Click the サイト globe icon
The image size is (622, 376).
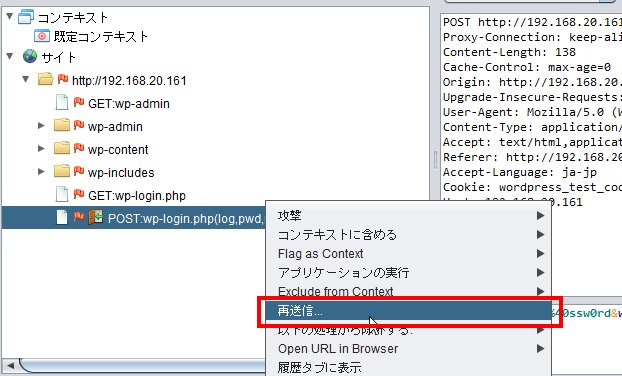30,56
